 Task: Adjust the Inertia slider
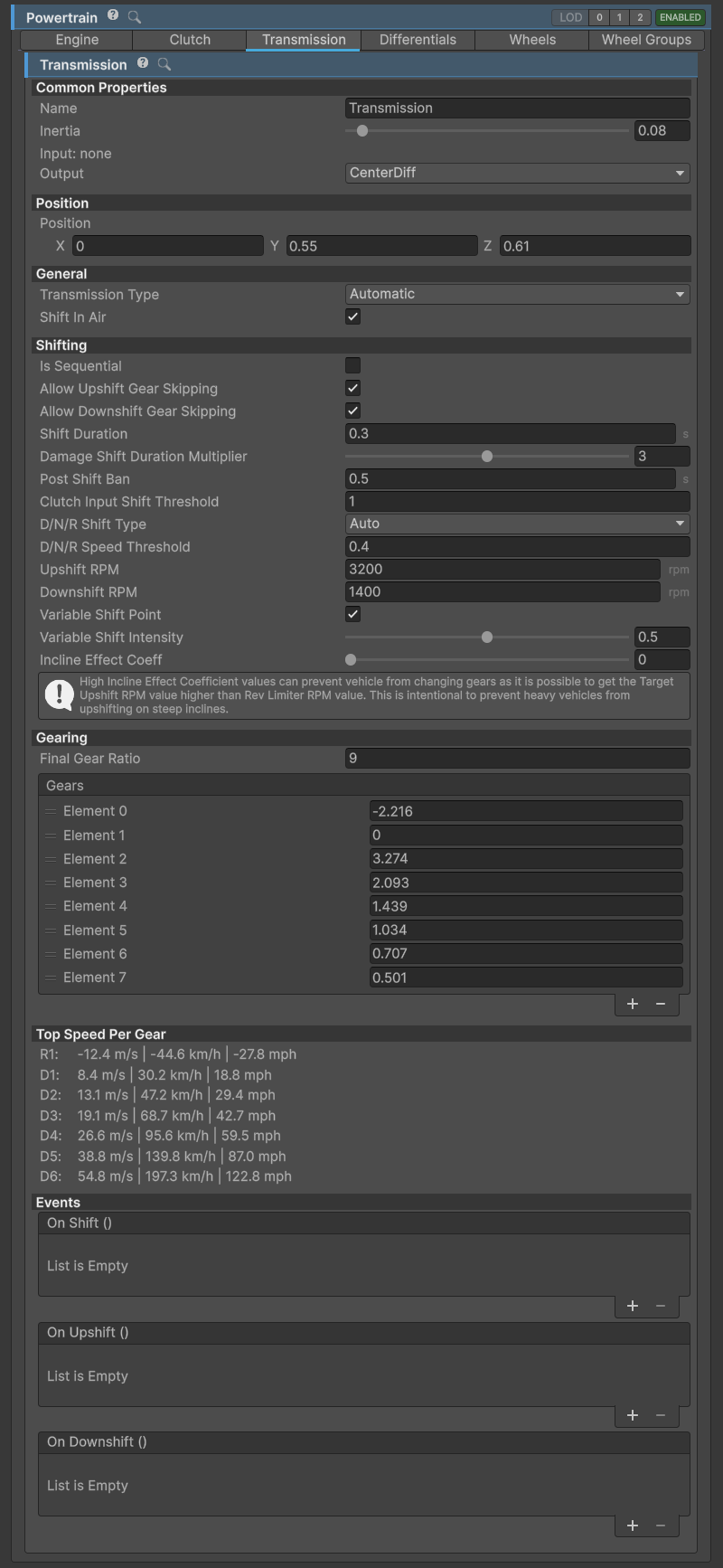pyautogui.click(x=487, y=130)
